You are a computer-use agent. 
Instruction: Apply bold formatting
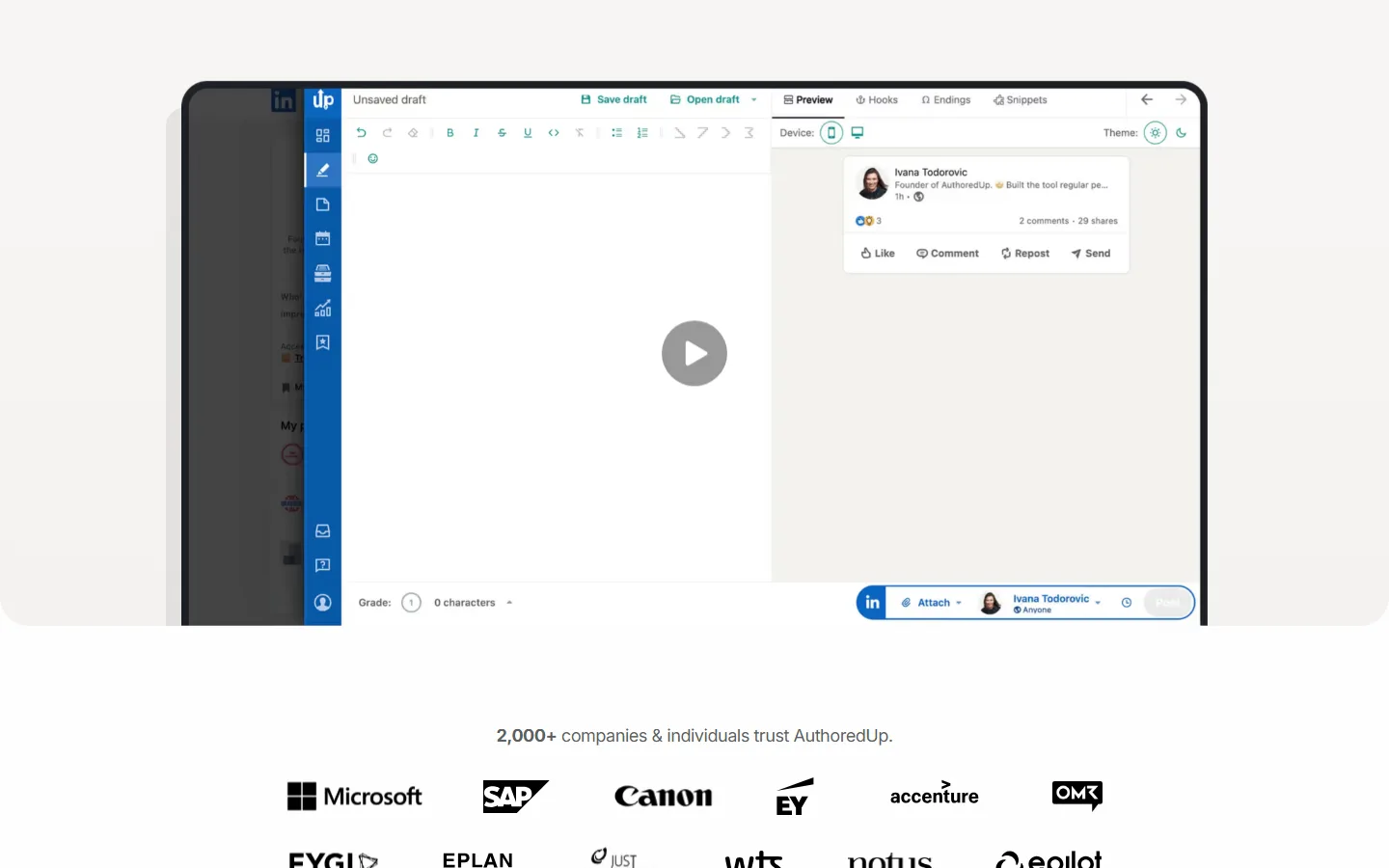(x=450, y=133)
